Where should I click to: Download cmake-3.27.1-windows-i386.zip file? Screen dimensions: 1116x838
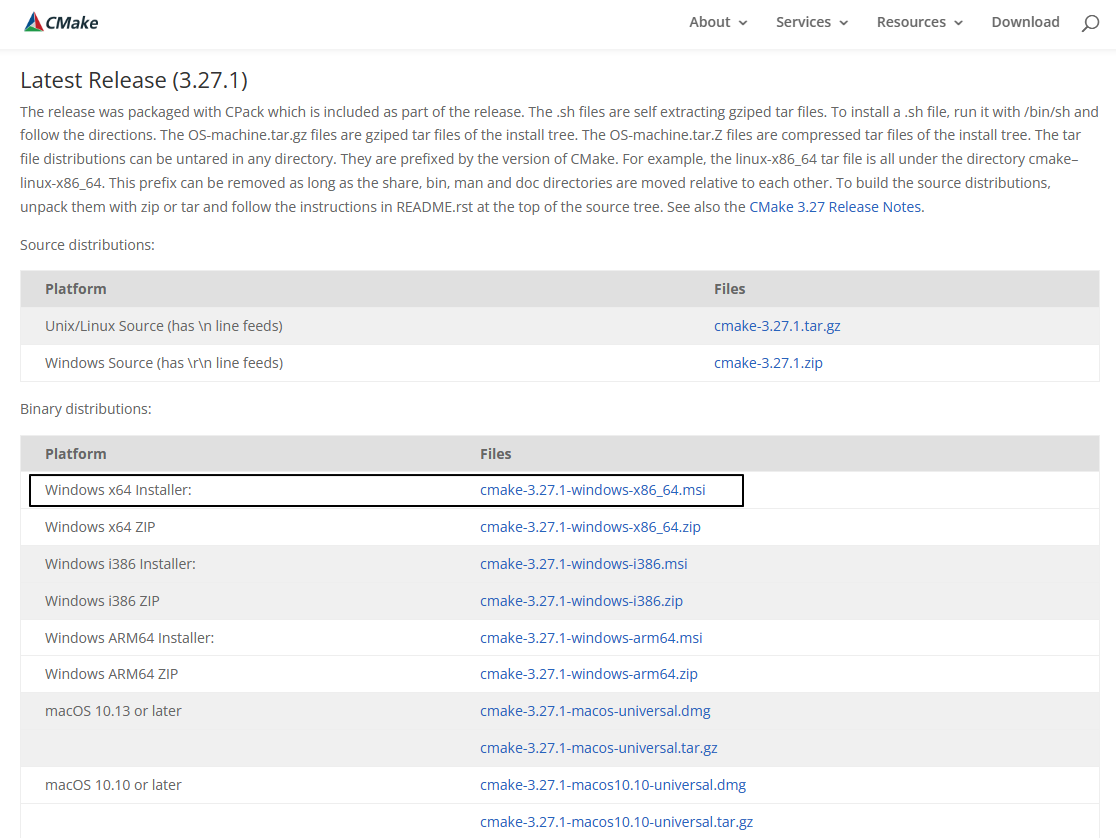coord(581,601)
